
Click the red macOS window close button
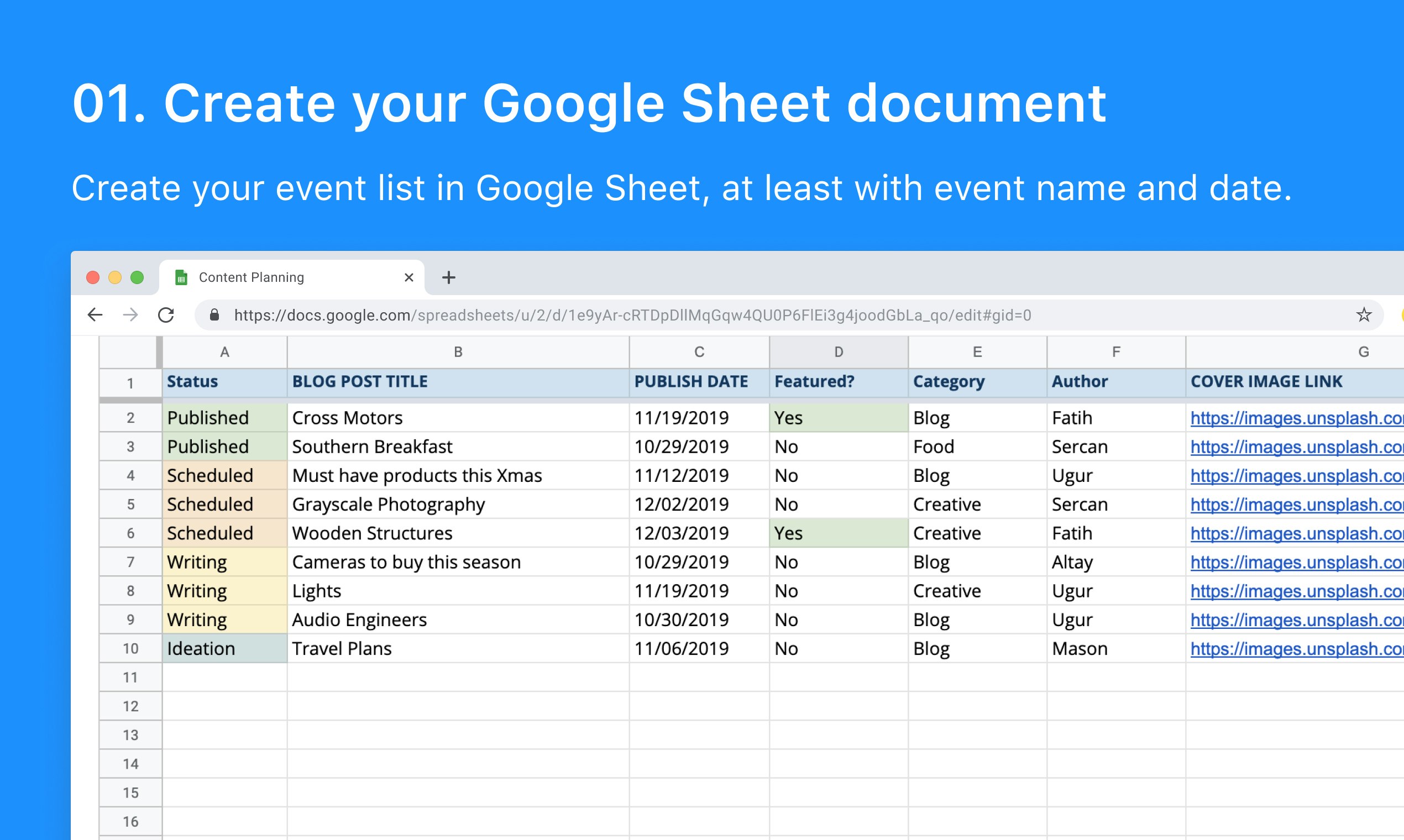pos(93,277)
